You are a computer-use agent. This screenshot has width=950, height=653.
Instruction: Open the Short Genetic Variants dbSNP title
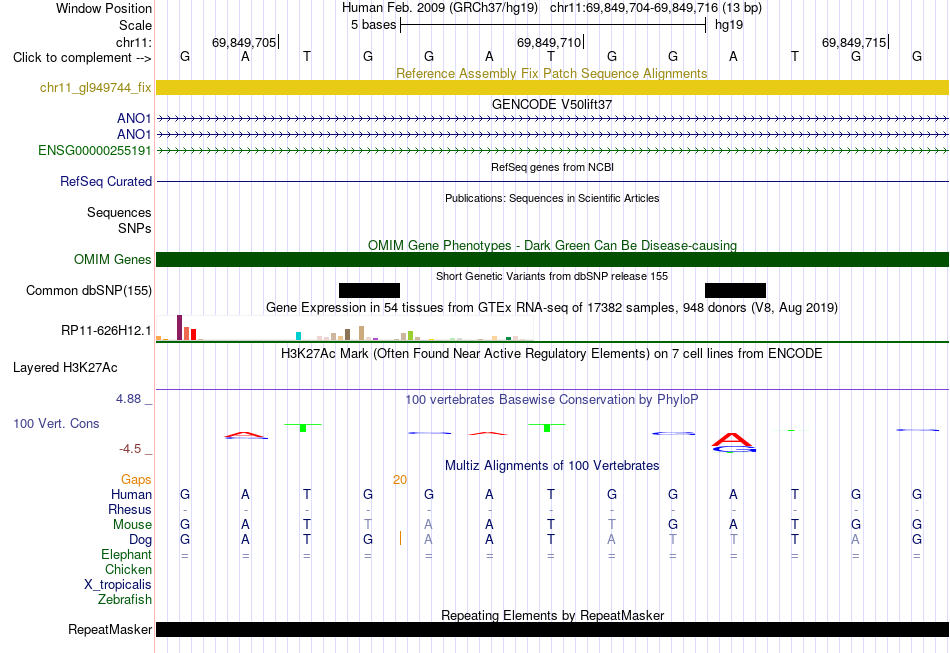tap(552, 276)
